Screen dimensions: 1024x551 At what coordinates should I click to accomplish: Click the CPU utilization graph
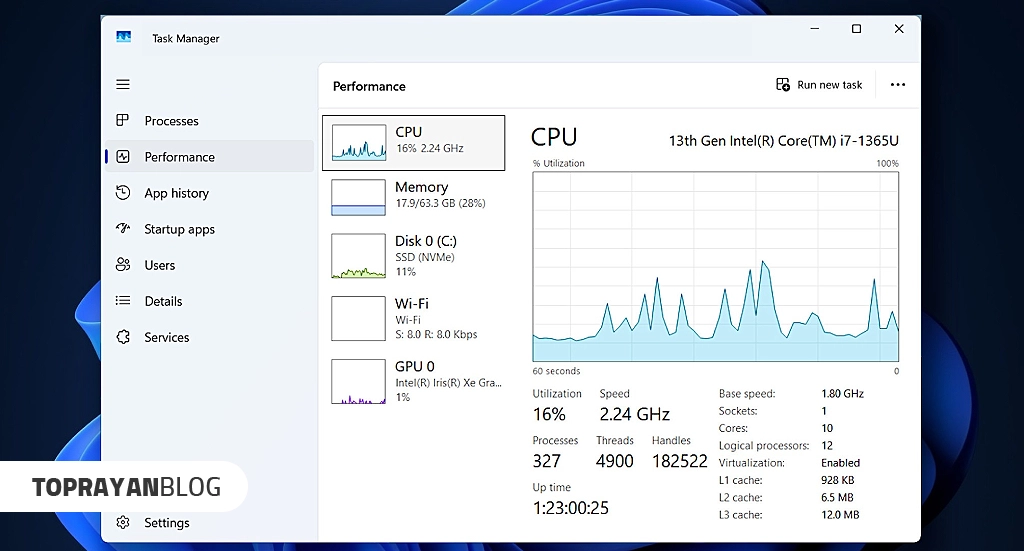coord(716,266)
